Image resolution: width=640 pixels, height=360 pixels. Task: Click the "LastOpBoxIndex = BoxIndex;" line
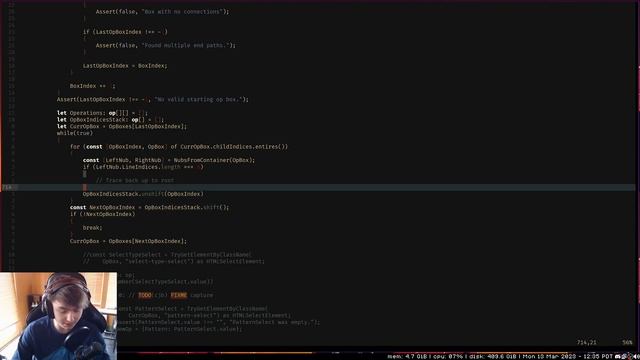pyautogui.click(x=125, y=66)
